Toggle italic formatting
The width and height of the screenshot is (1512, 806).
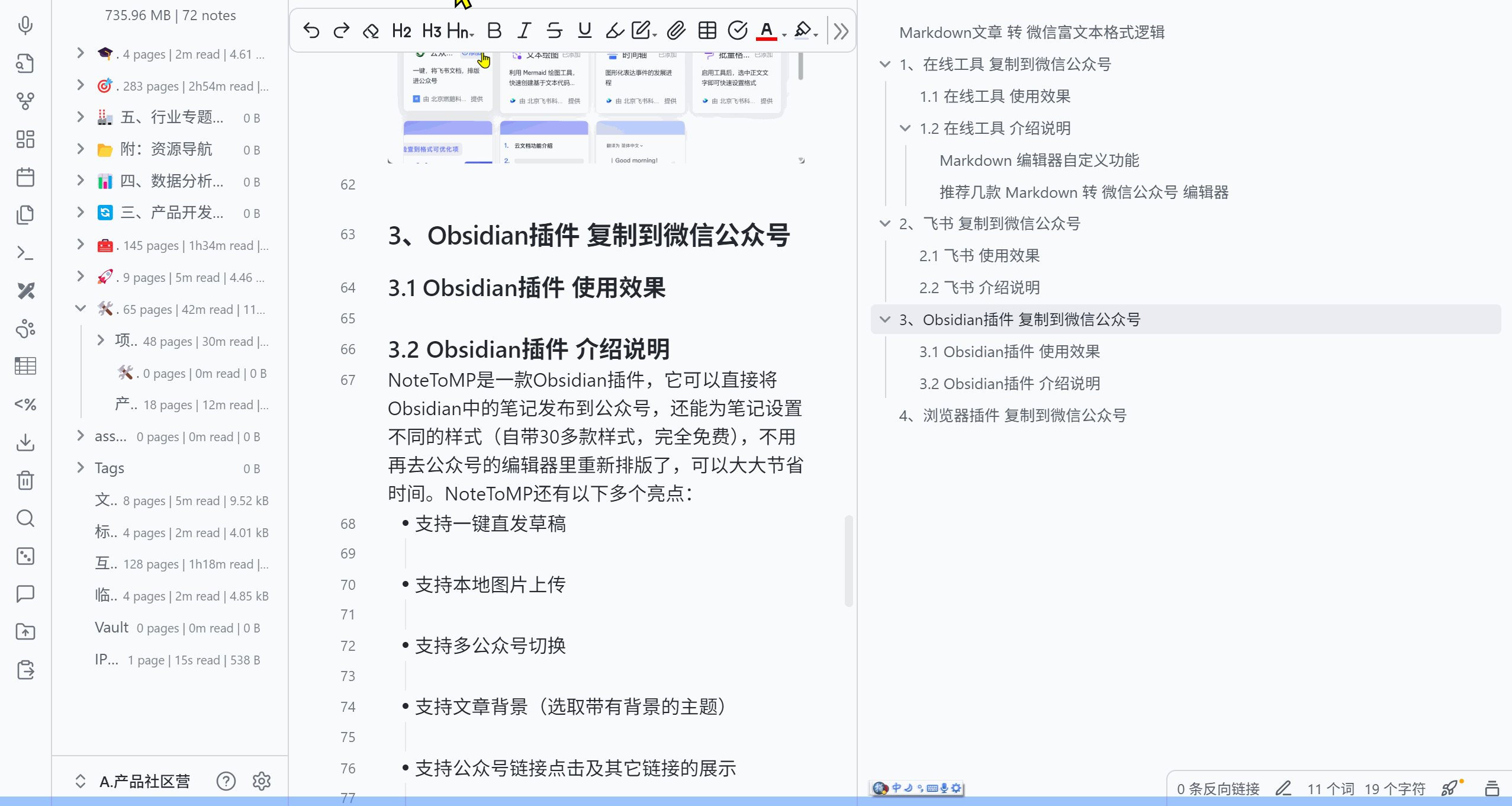pyautogui.click(x=524, y=30)
